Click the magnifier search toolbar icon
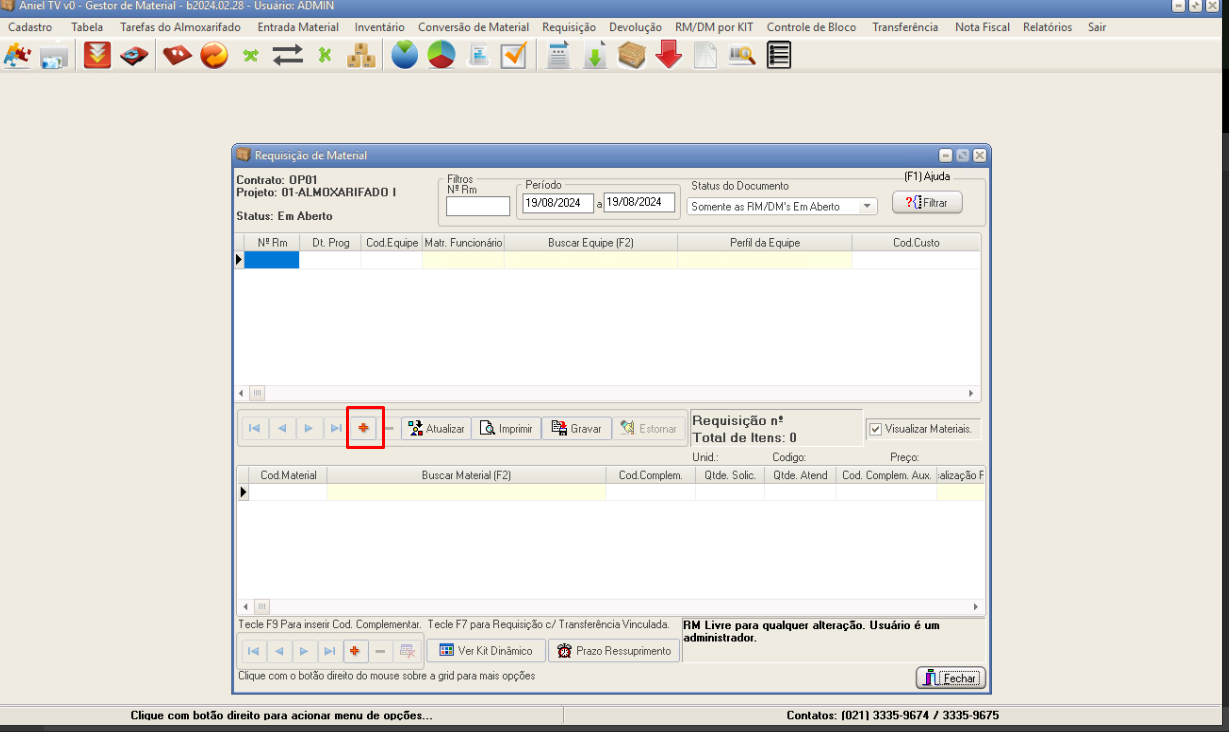The image size is (1229, 732). pos(741,56)
